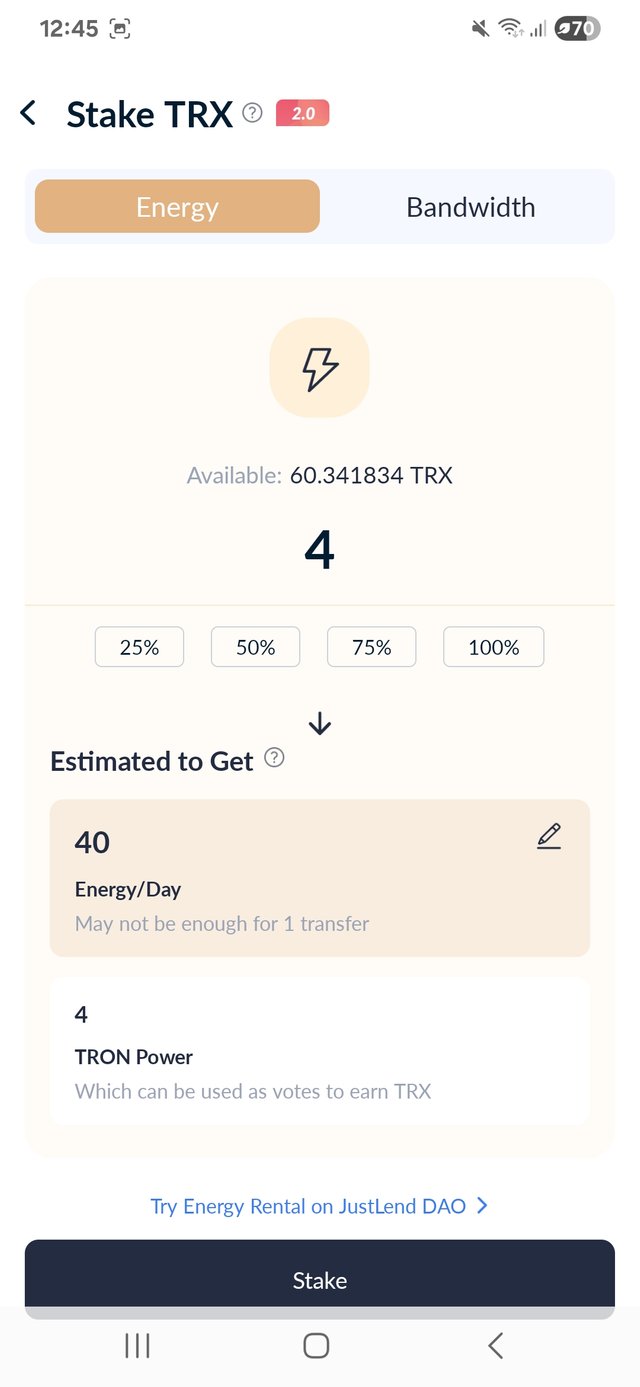Go to Android home button

[x=316, y=1346]
